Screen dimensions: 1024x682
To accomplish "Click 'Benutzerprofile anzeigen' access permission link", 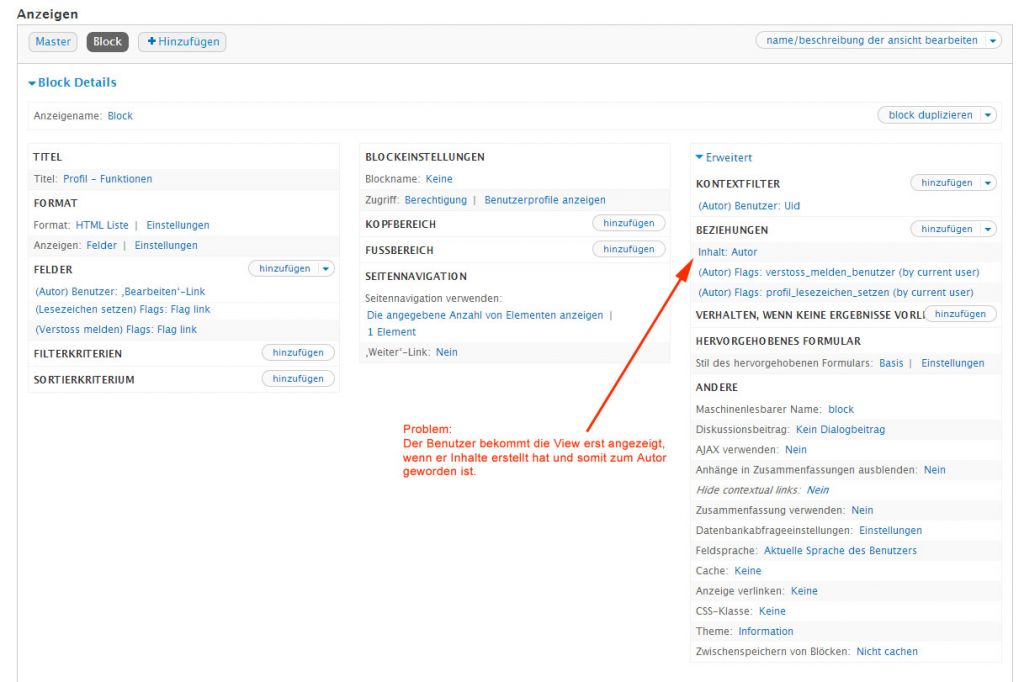I will [x=545, y=200].
